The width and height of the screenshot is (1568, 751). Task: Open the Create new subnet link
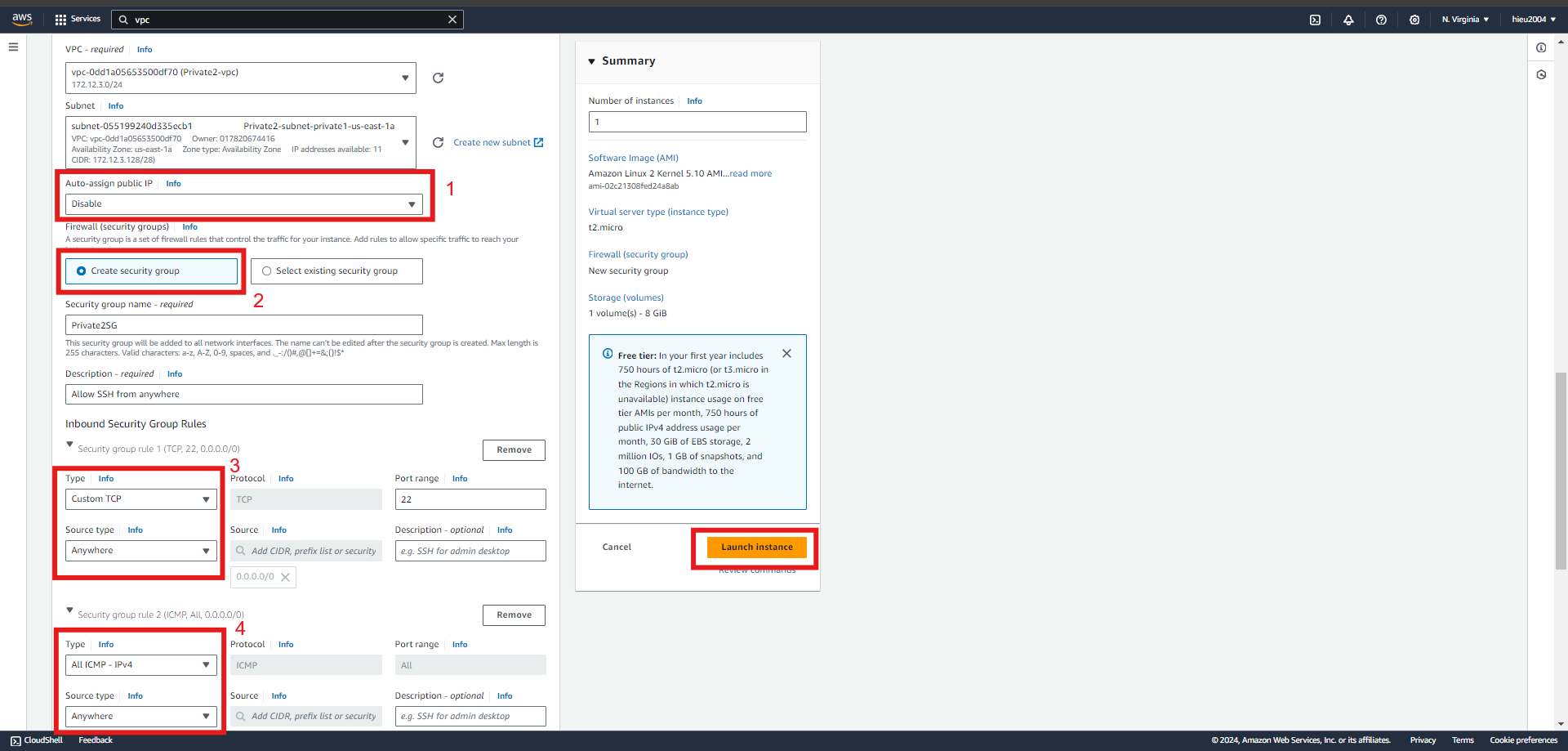point(498,143)
